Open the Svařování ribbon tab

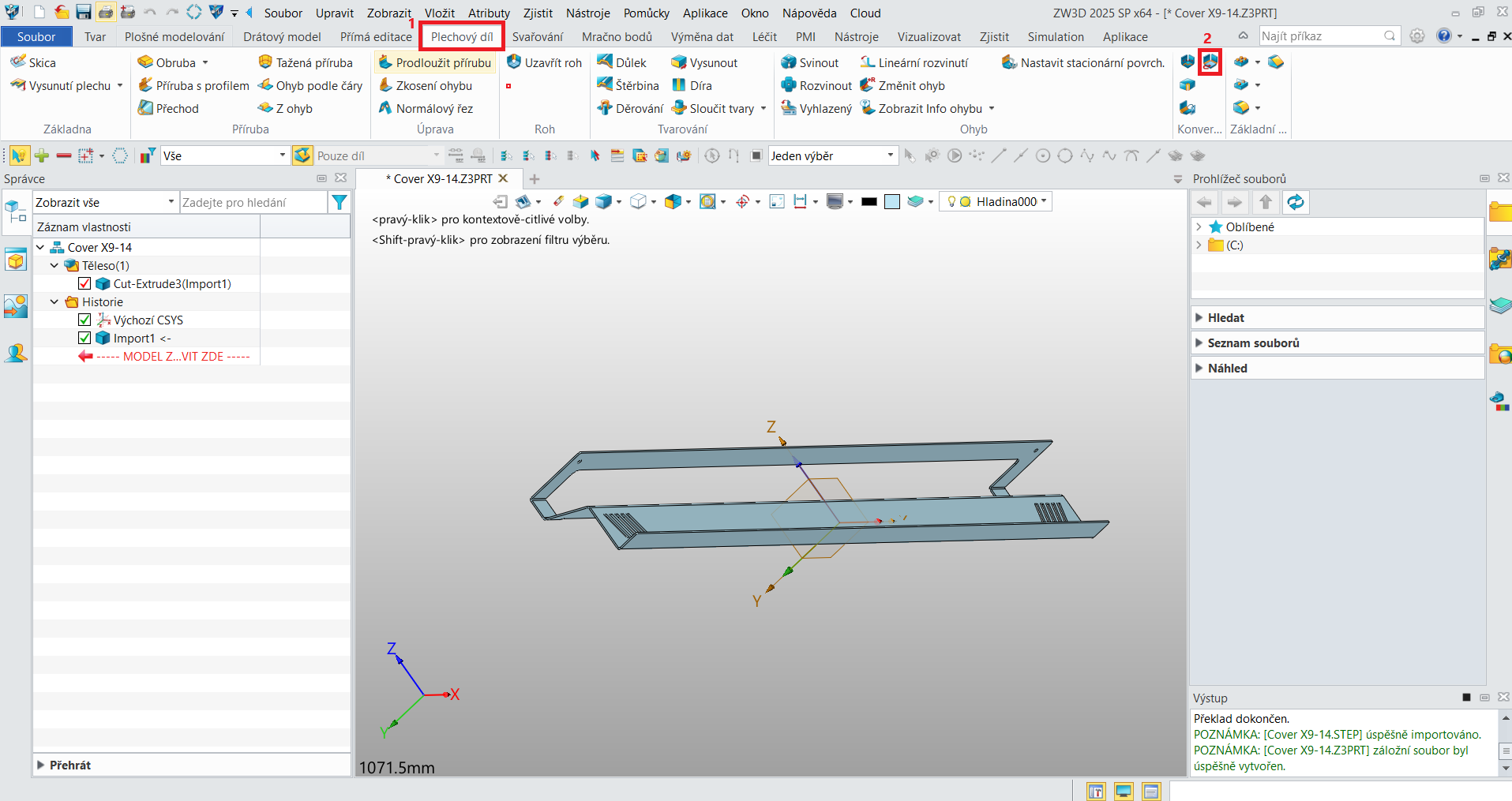coord(538,36)
